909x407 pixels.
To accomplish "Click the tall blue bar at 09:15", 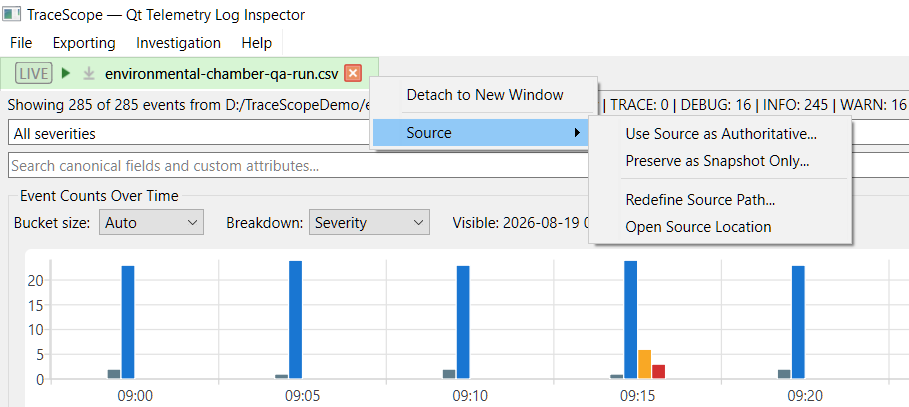I will point(630,320).
